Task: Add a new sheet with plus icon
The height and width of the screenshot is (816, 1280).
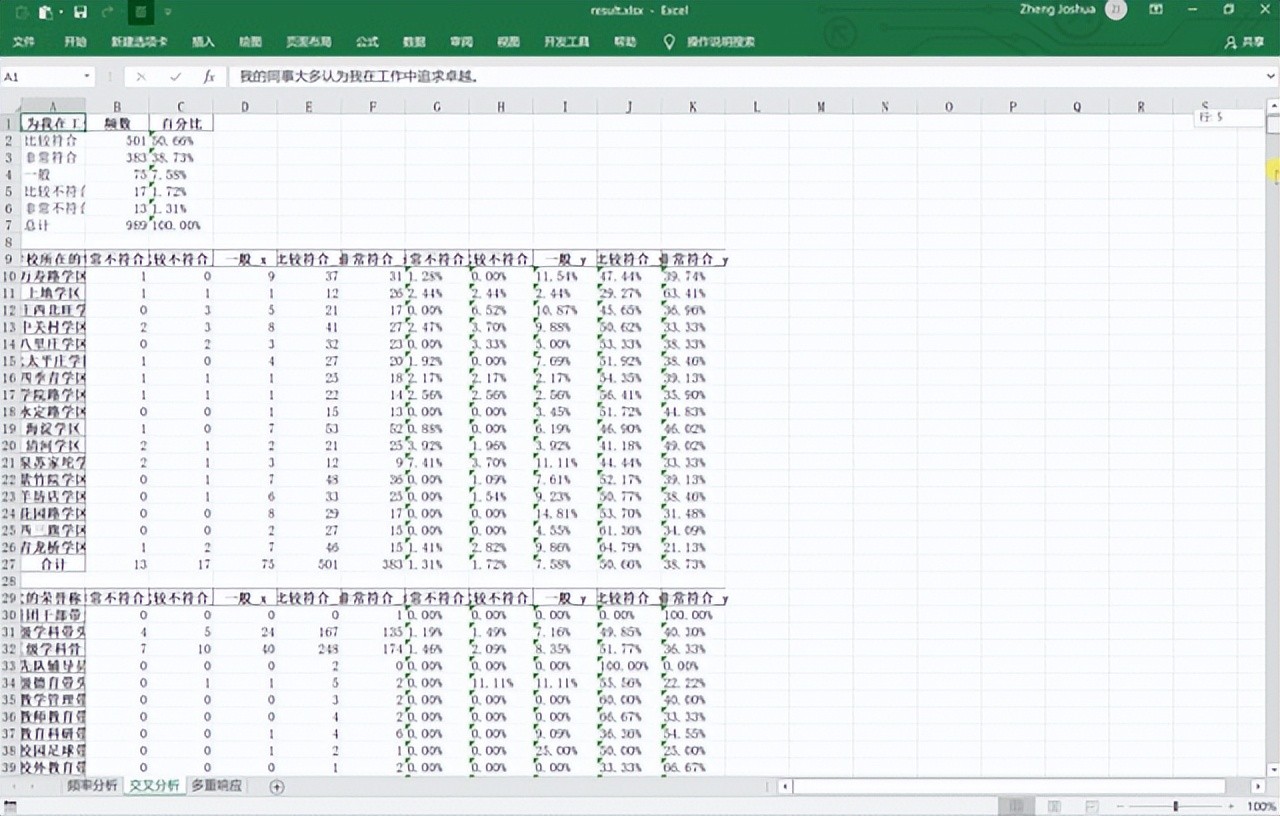Action: click(277, 787)
